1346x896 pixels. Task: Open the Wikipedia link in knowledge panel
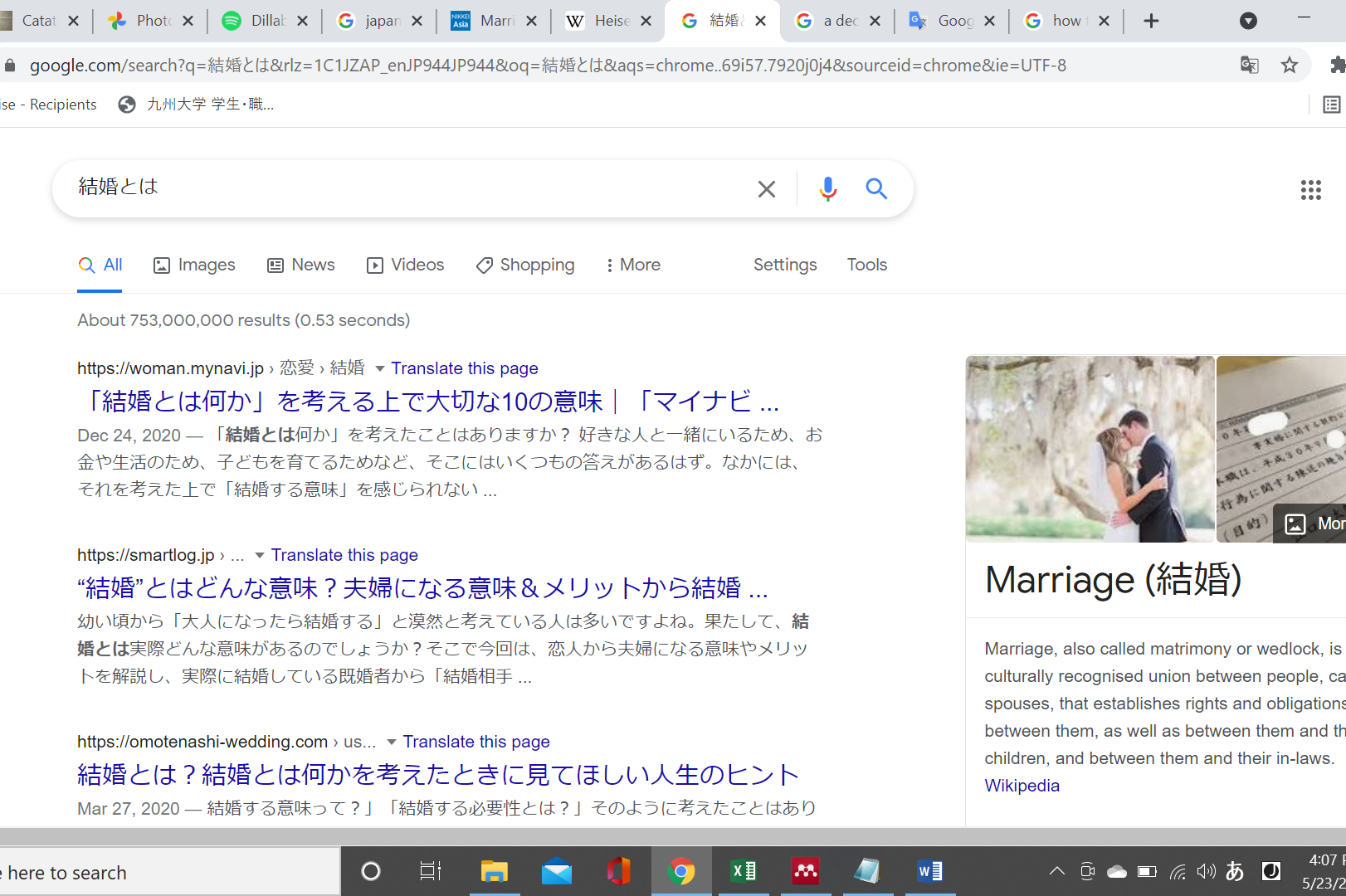tap(1022, 786)
